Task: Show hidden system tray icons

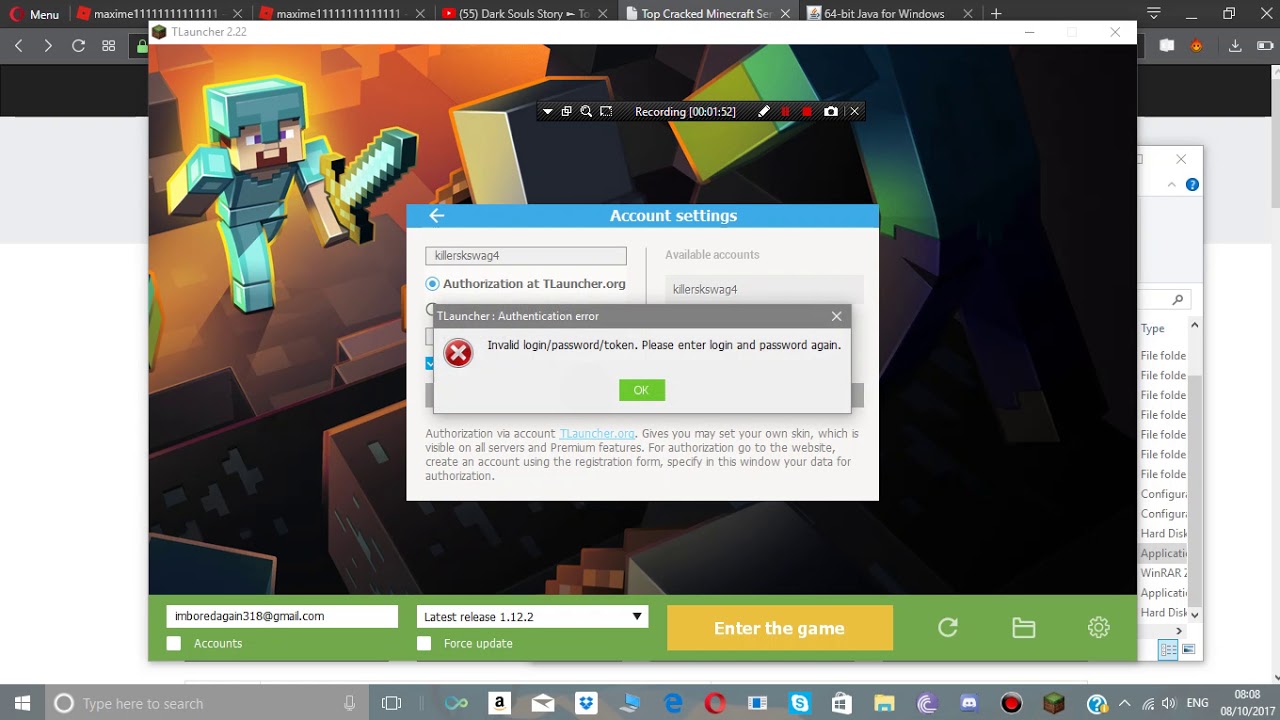Action: coord(1124,703)
